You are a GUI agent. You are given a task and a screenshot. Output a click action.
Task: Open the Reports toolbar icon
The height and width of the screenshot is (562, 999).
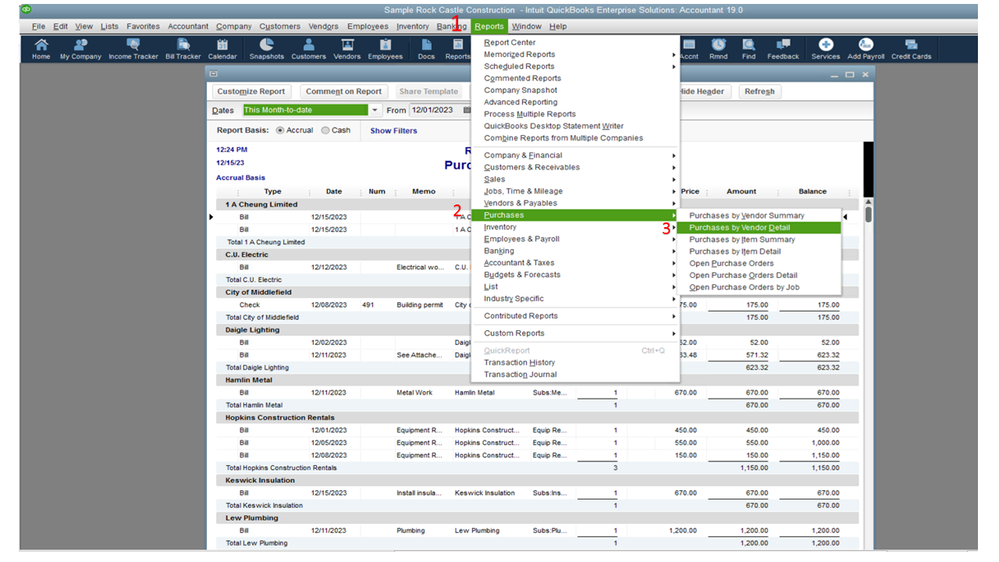point(457,49)
